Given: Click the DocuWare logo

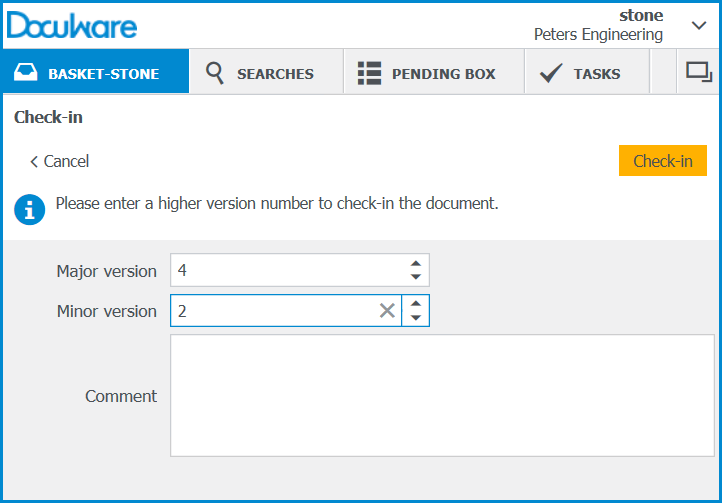Looking at the screenshot, I should (72, 24).
